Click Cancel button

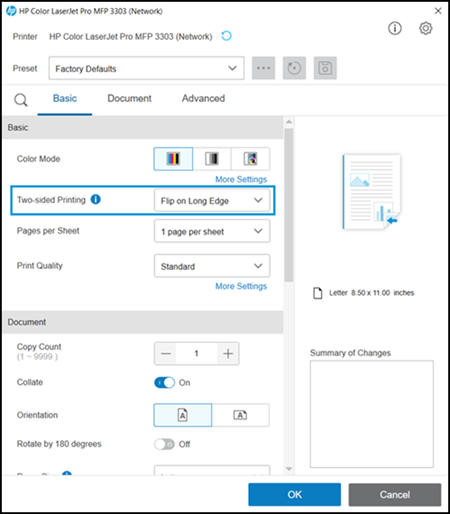pyautogui.click(x=395, y=494)
